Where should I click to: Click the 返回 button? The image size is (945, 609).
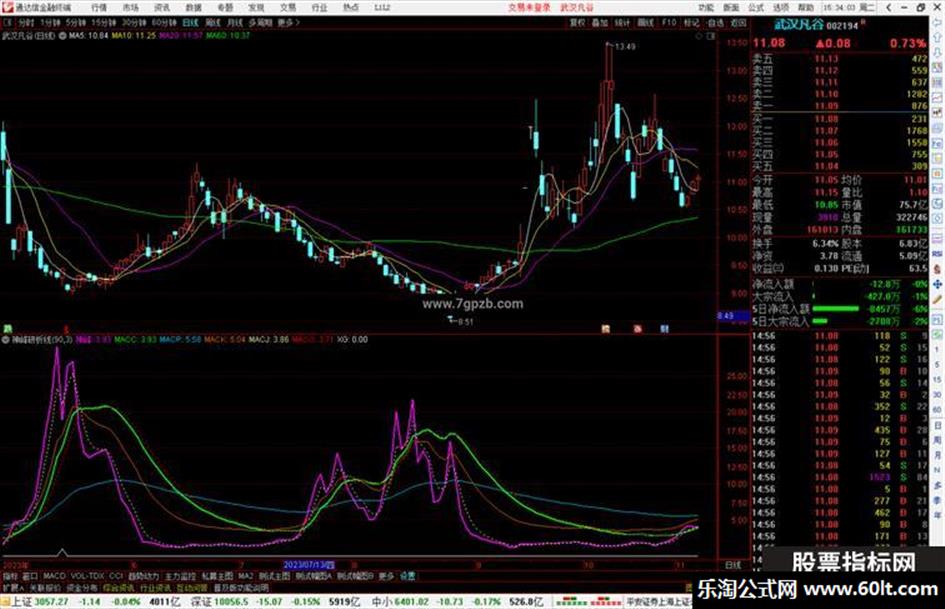click(738, 22)
